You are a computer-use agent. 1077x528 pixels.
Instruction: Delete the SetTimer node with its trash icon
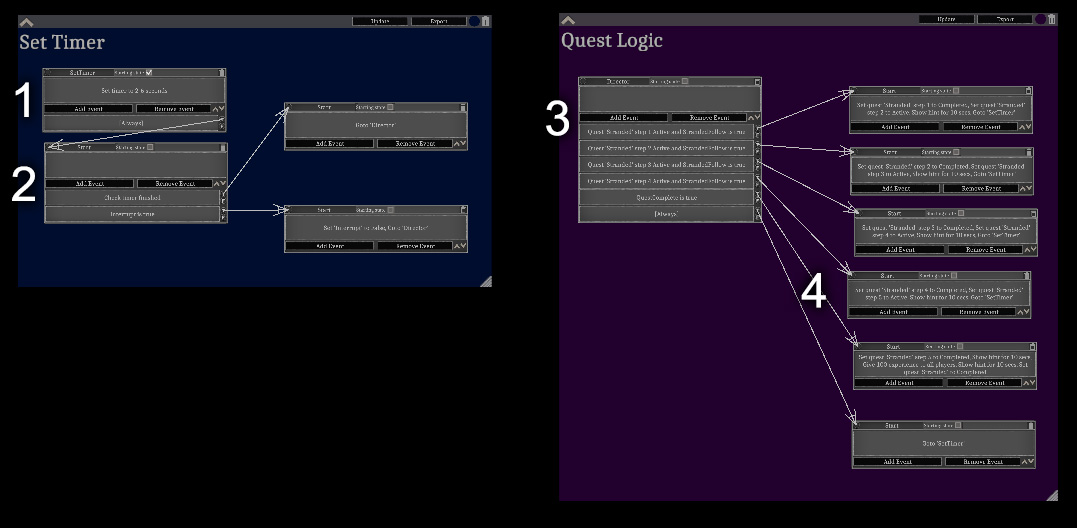(221, 72)
